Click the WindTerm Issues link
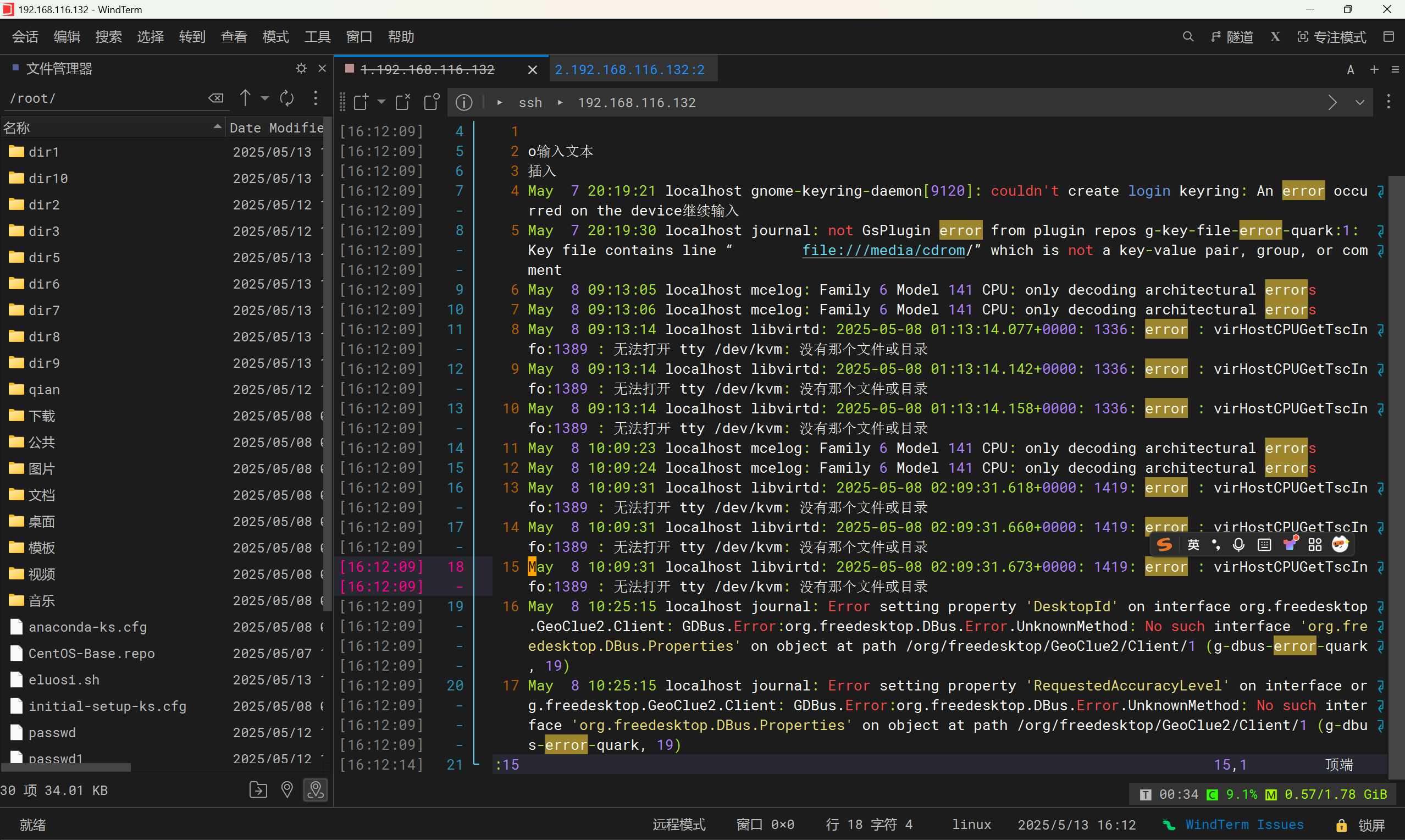The image size is (1405, 840). click(1244, 825)
